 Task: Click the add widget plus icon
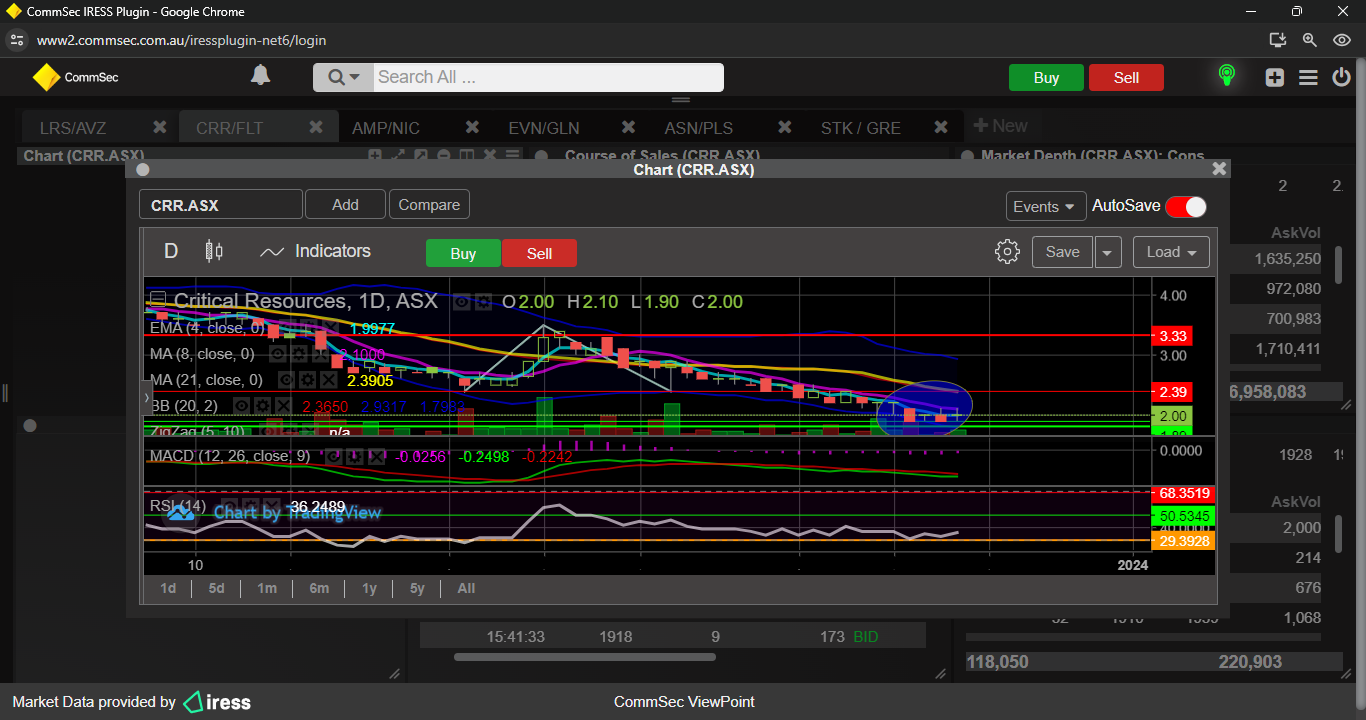tap(1274, 77)
